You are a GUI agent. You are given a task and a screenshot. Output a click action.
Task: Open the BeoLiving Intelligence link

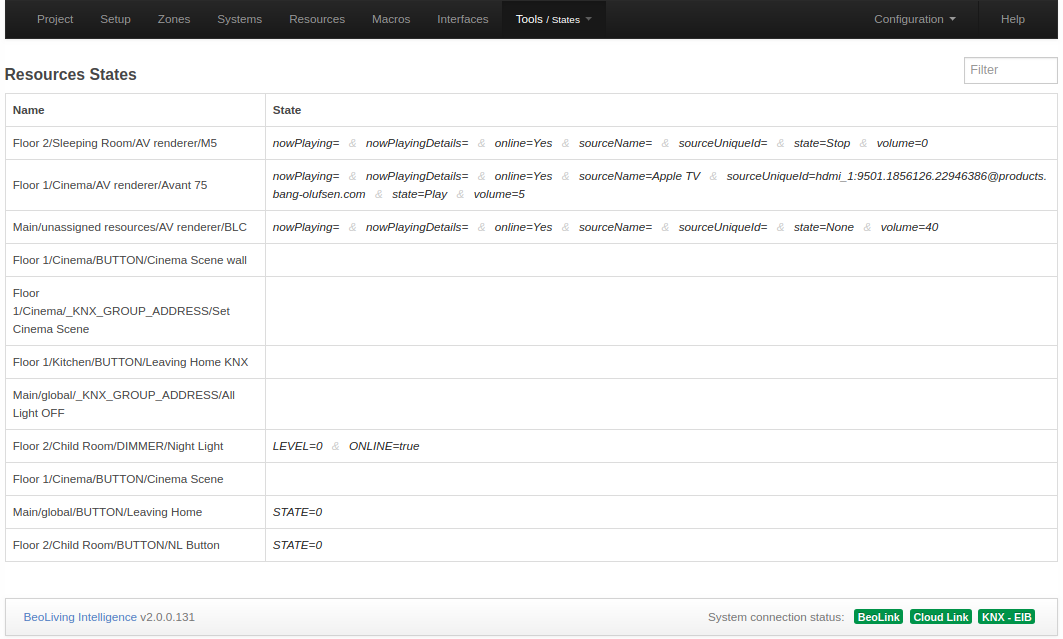pyautogui.click(x=80, y=617)
